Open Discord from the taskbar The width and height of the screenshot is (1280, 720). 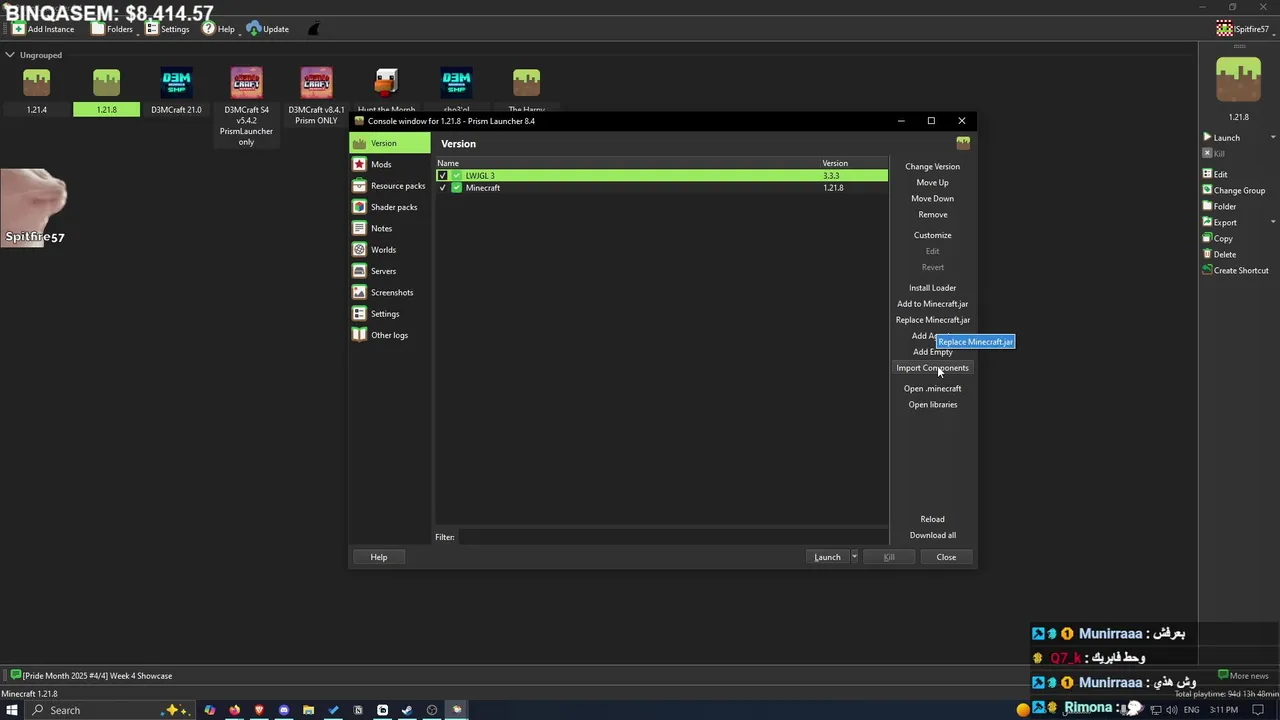click(284, 710)
